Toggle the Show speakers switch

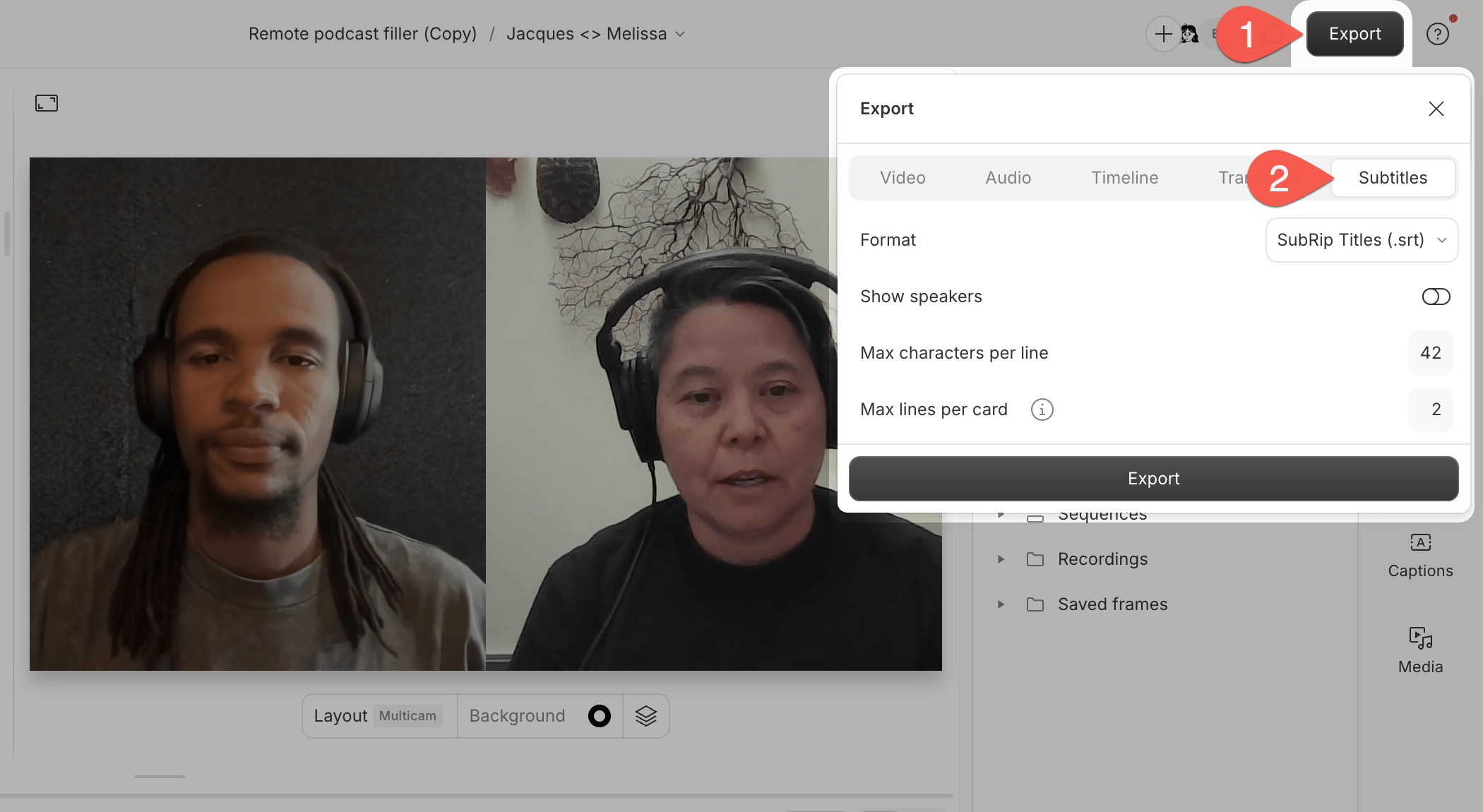click(x=1436, y=297)
